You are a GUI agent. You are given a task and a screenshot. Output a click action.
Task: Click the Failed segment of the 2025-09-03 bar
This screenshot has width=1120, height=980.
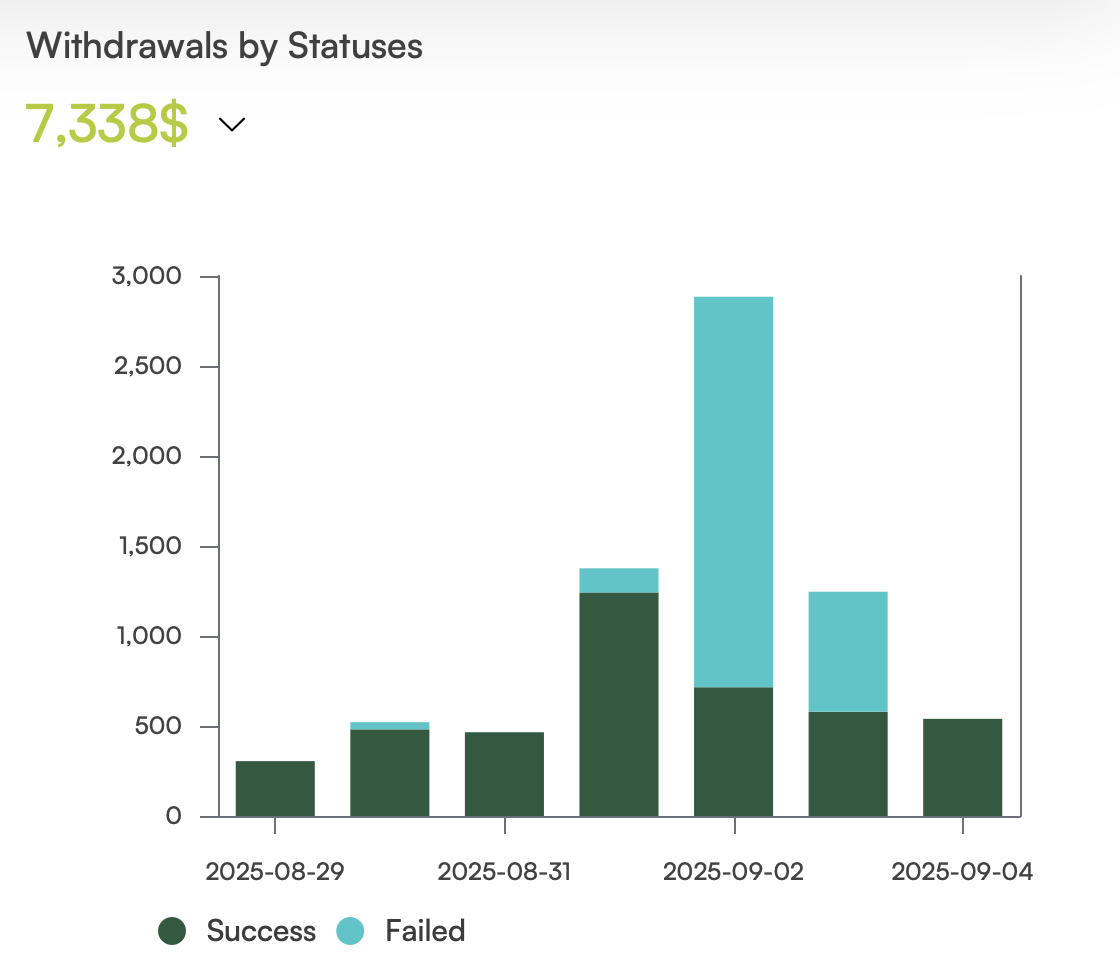click(x=848, y=651)
